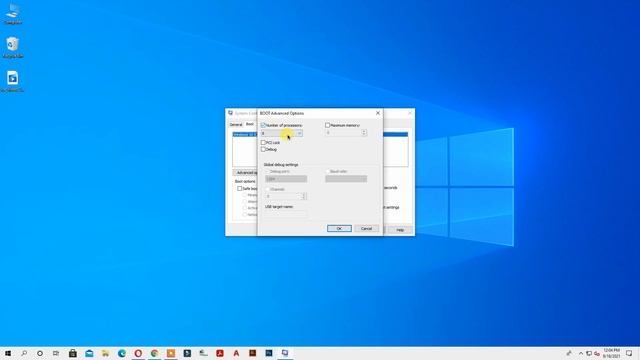Open Mail app on taskbar

[x=89, y=353]
